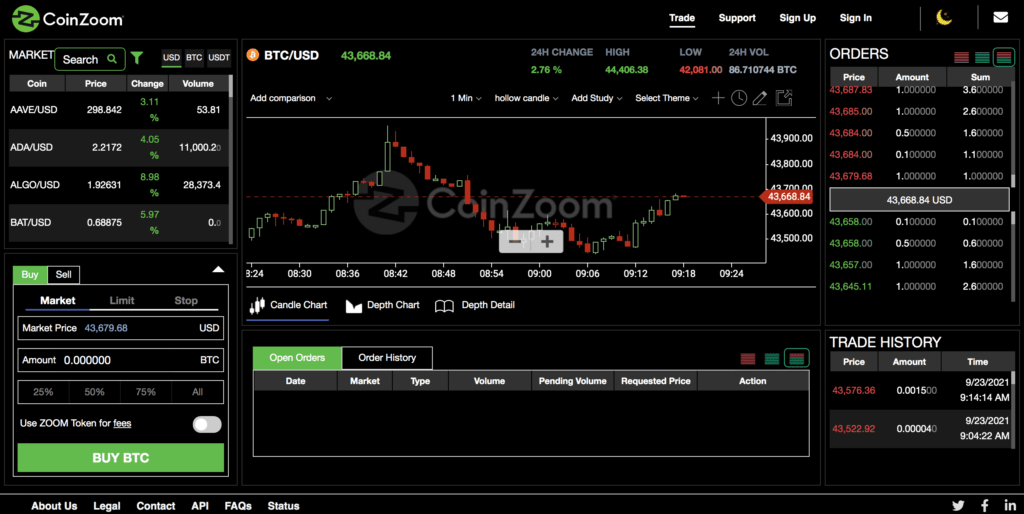Select the Market order tab
Viewport: 1024px width, 514px height.
(57, 300)
